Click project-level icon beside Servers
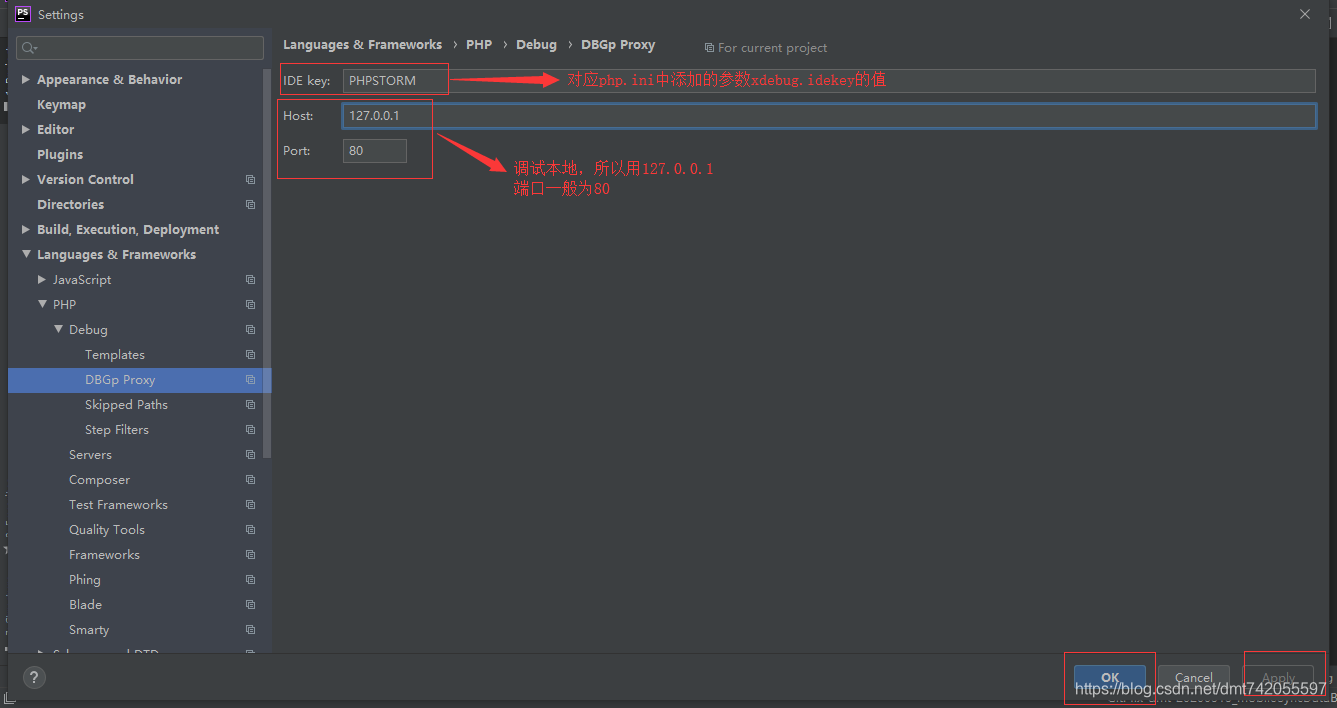Viewport: 1337px width, 708px height. click(x=250, y=455)
